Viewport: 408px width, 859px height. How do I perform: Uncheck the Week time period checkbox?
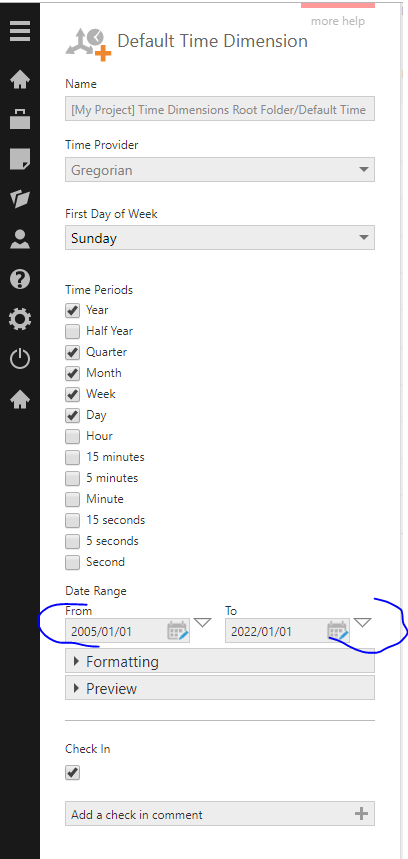click(72, 394)
